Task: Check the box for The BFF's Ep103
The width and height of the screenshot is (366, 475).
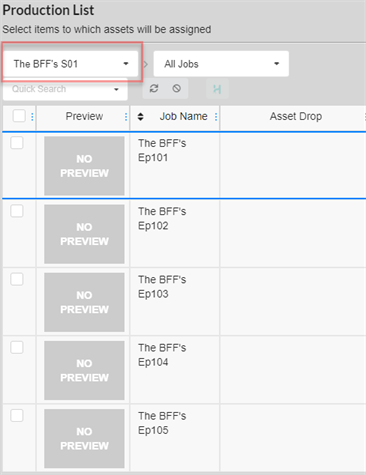Action: point(17,279)
